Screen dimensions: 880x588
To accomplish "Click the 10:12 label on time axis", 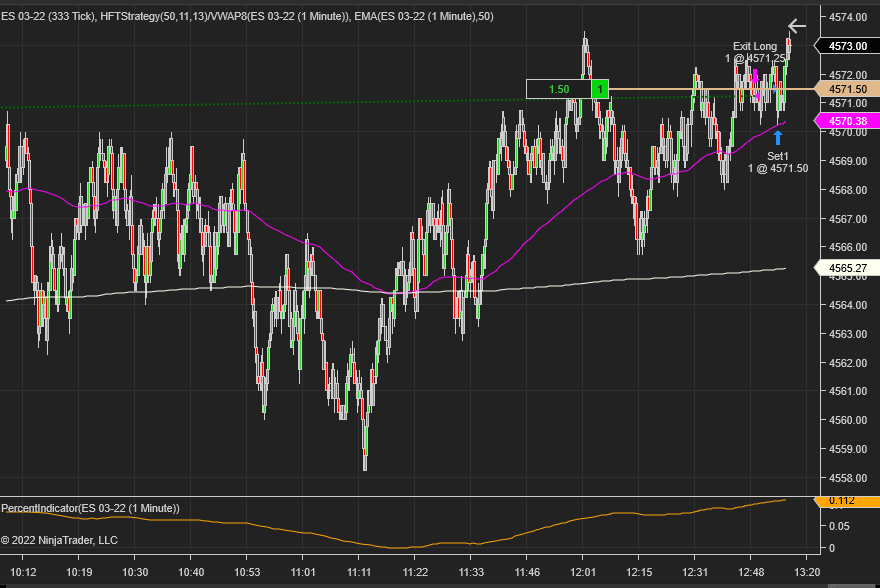I will (x=23, y=572).
